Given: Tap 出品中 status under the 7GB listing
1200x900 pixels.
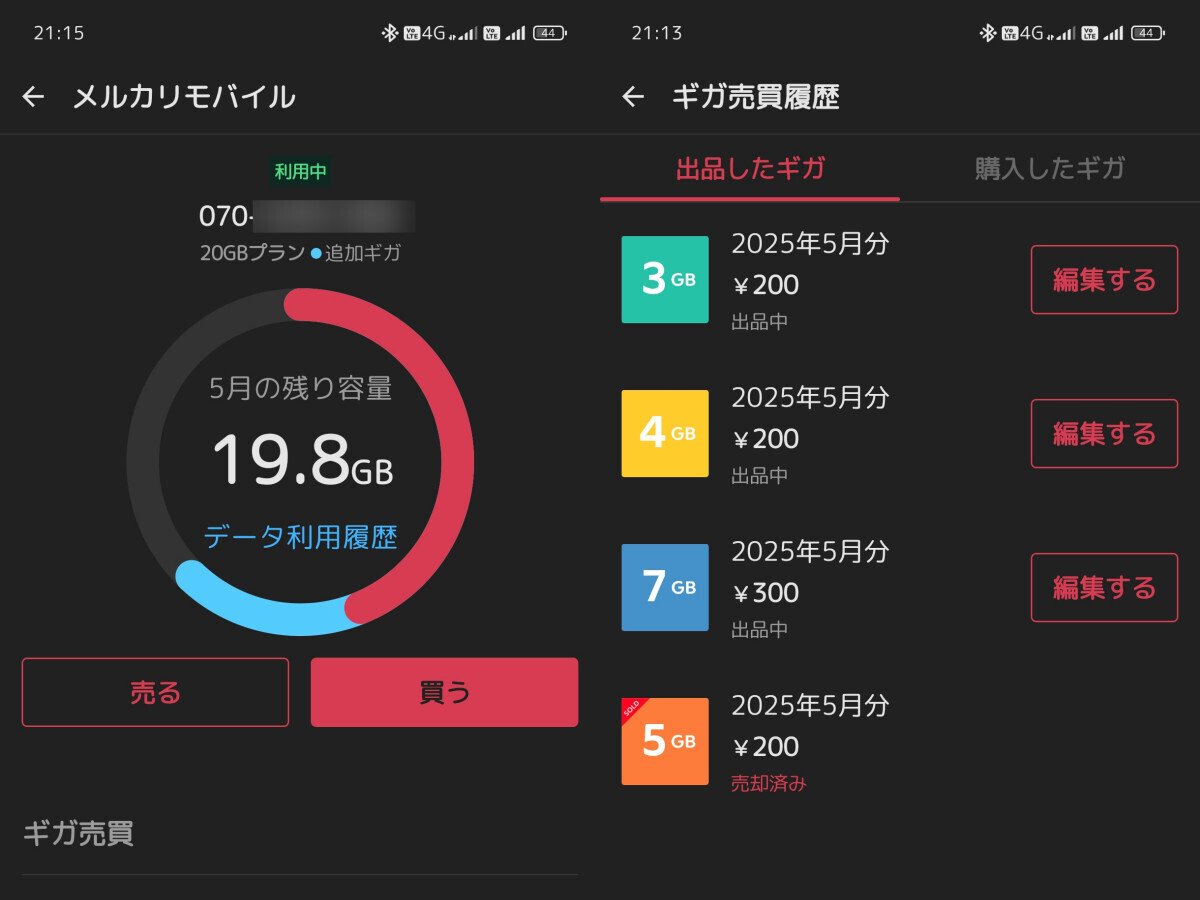Looking at the screenshot, I should [760, 630].
